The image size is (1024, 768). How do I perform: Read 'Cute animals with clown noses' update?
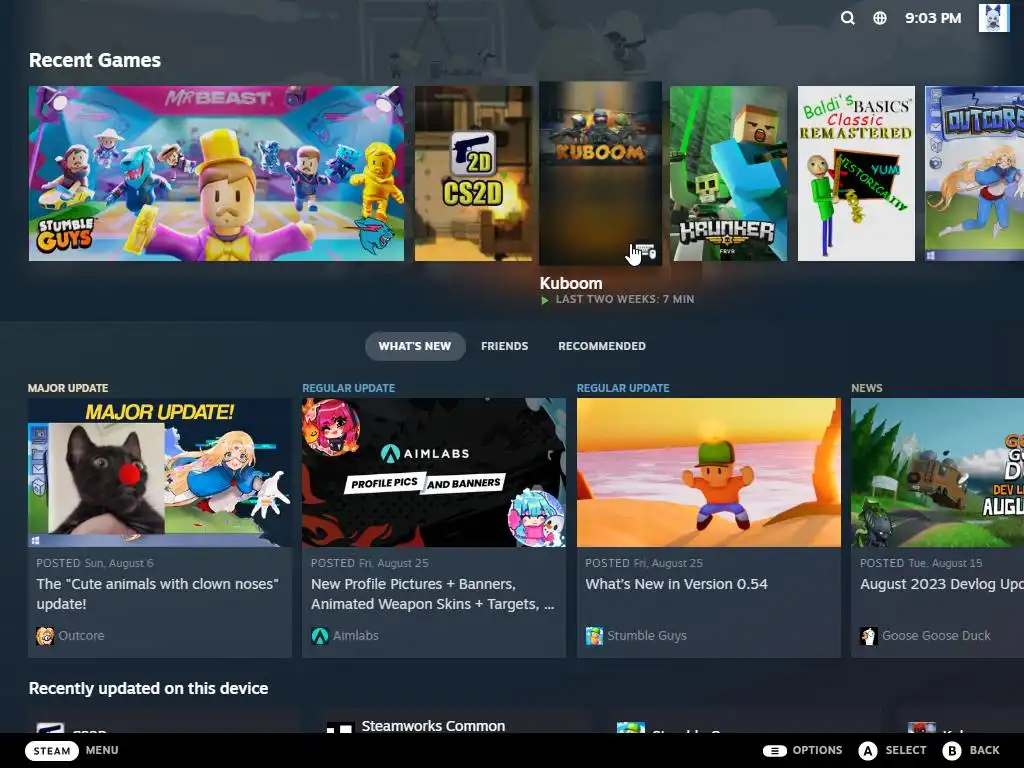tap(157, 594)
